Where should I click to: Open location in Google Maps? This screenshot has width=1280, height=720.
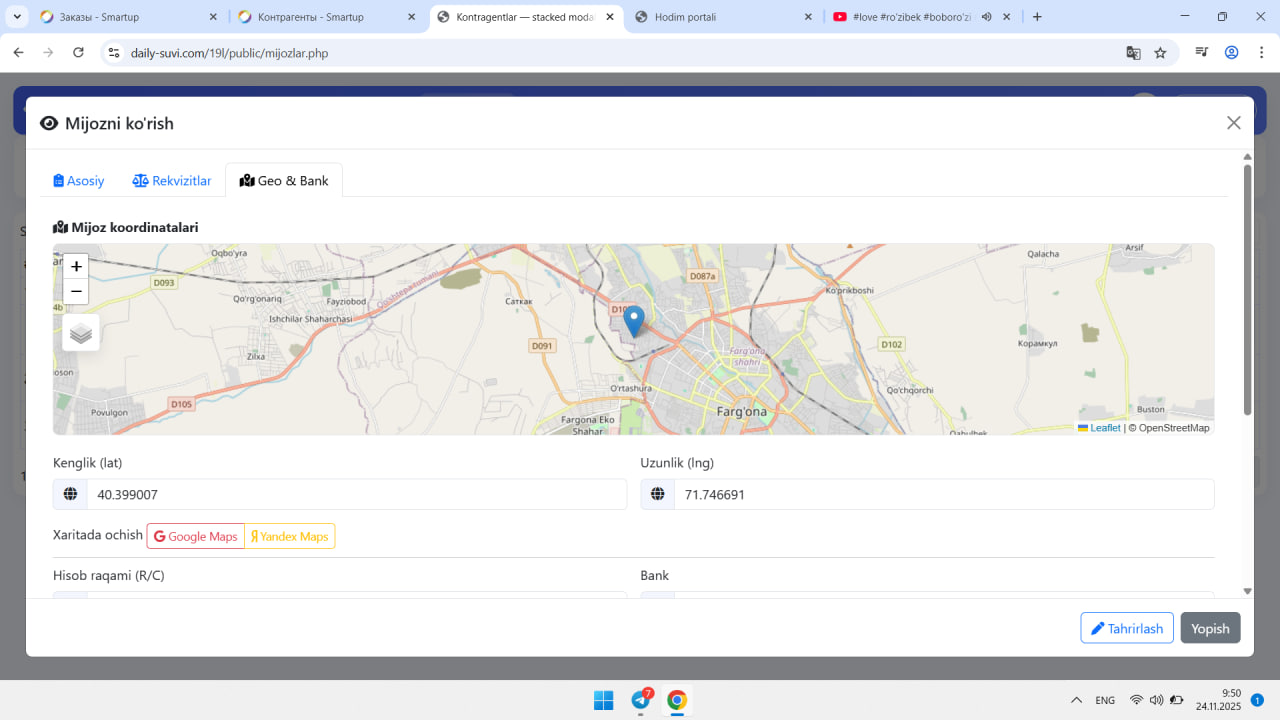196,537
